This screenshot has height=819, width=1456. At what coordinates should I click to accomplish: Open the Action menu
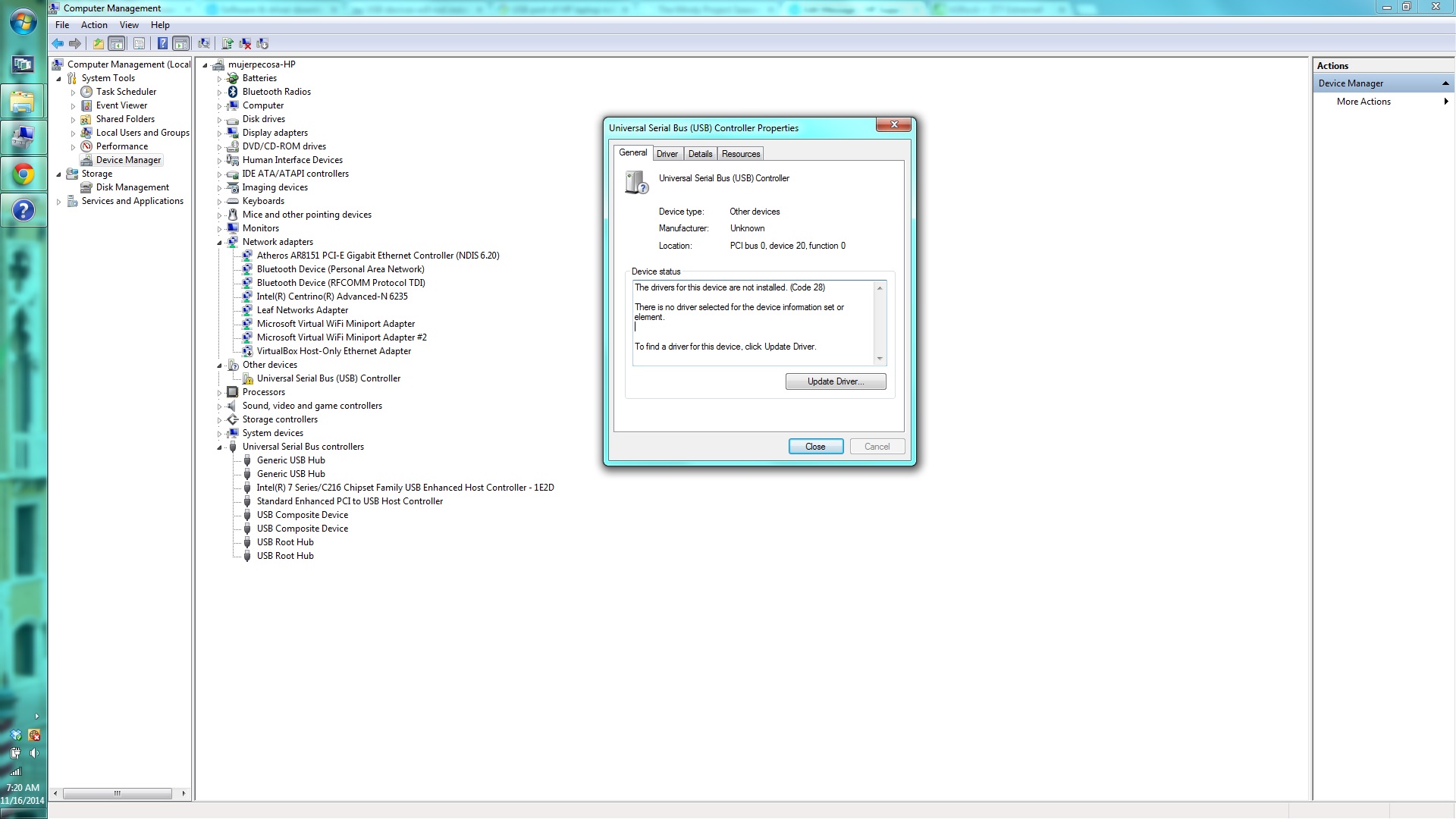(x=94, y=25)
